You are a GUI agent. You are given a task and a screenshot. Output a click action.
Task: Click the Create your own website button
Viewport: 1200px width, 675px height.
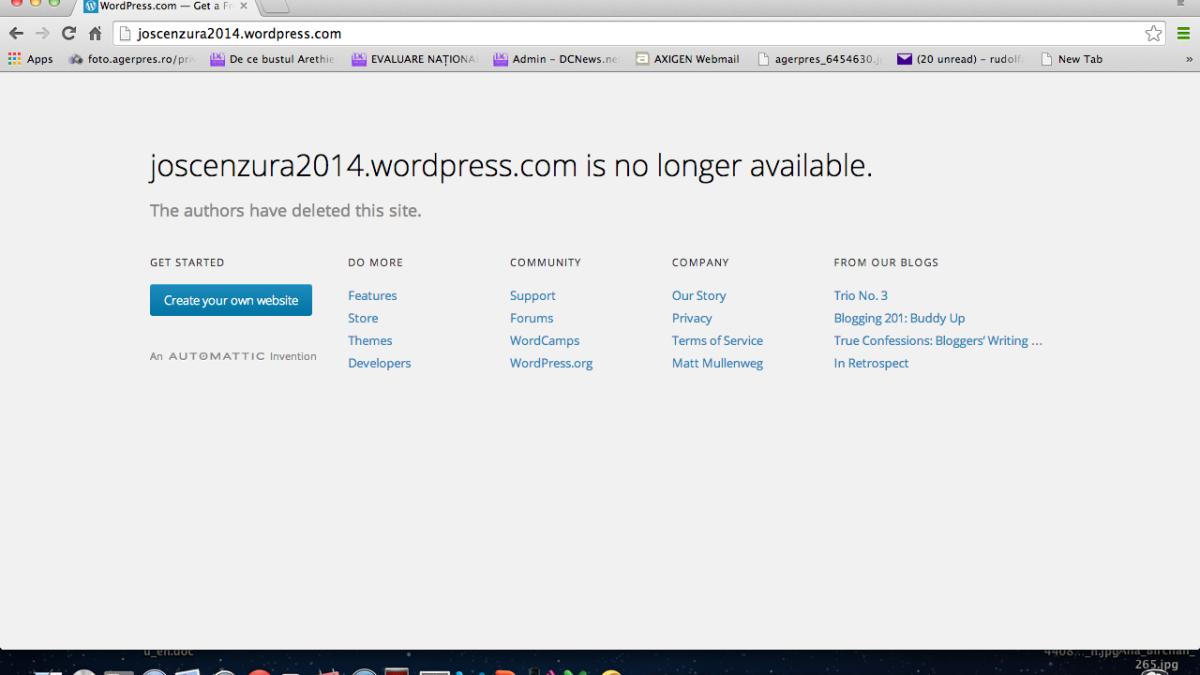[230, 299]
